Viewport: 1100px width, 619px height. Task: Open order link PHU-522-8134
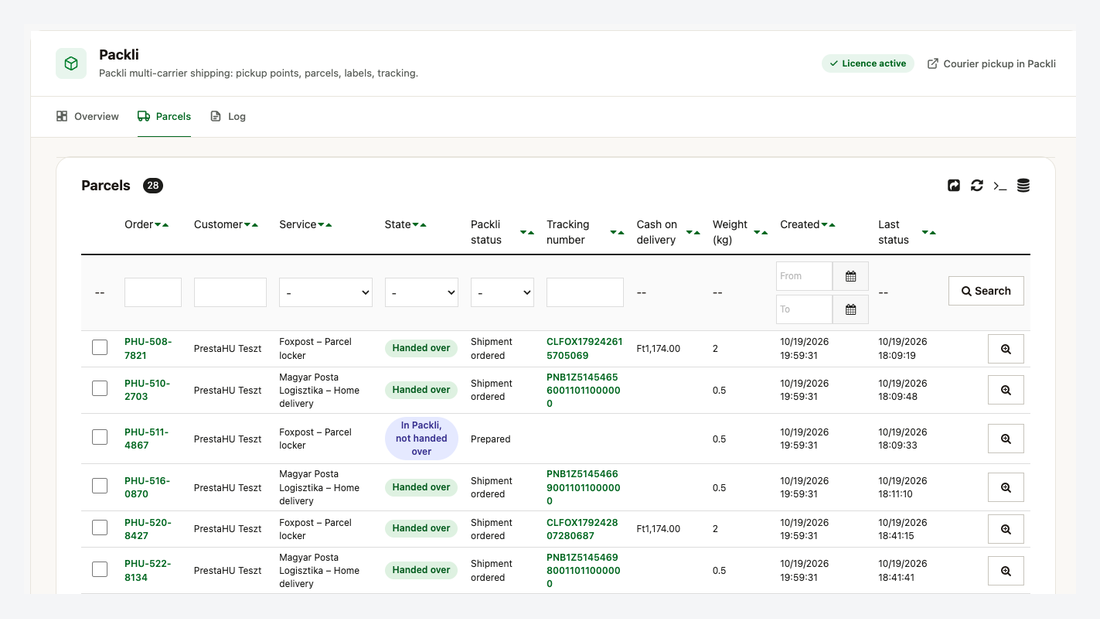pyautogui.click(x=147, y=571)
